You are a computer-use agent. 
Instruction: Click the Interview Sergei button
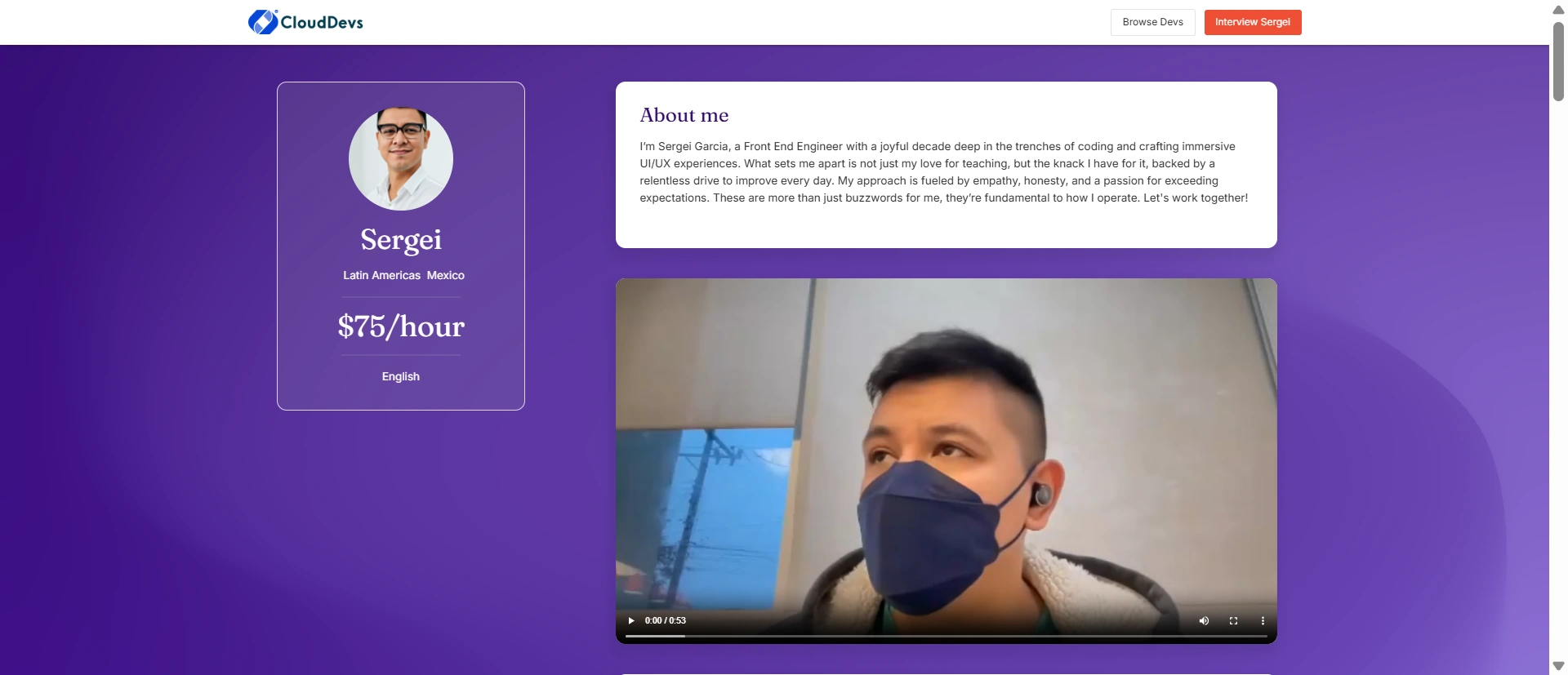(1253, 22)
